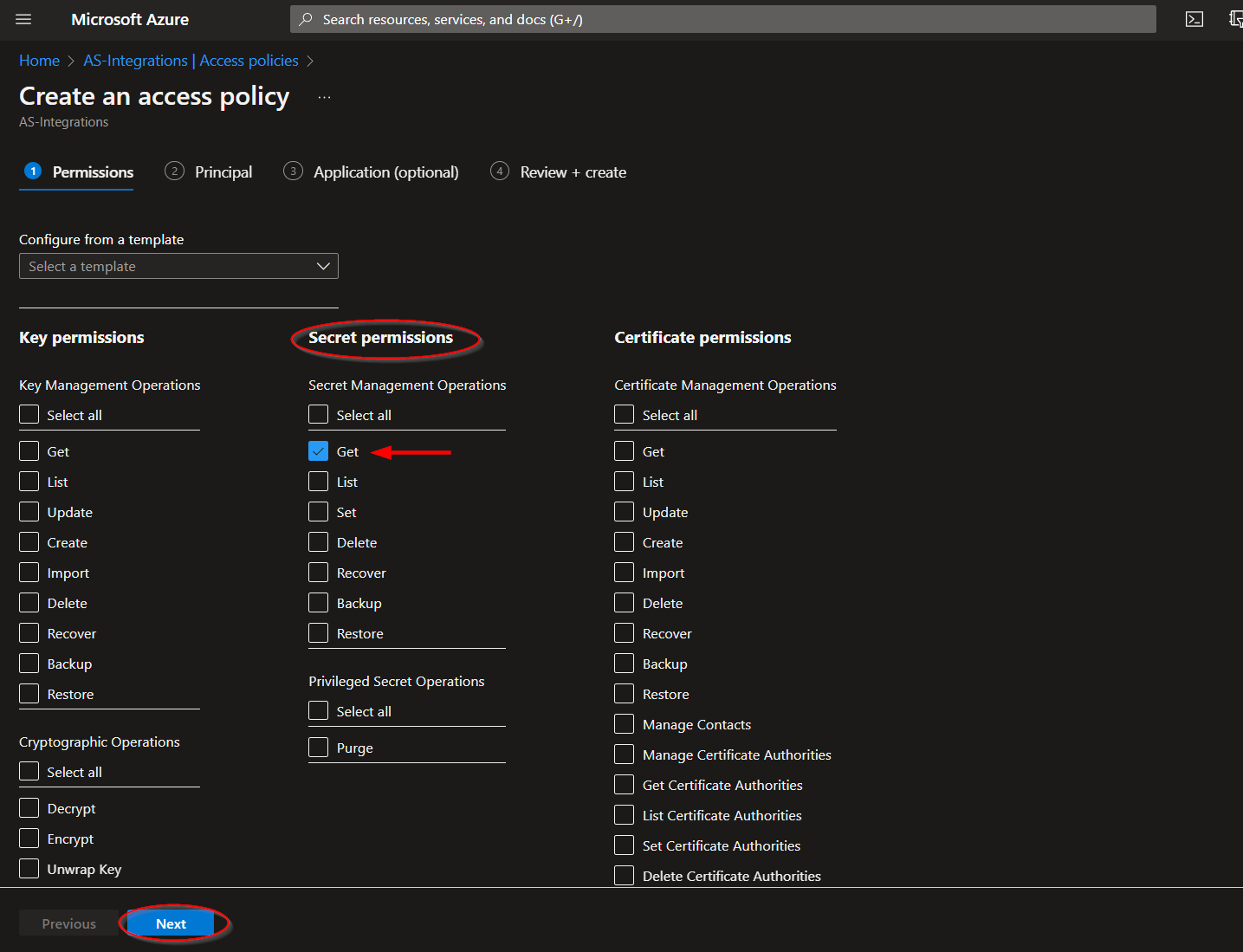Go to the Home breadcrumb
Viewport: 1243px width, 952px height.
click(x=39, y=61)
